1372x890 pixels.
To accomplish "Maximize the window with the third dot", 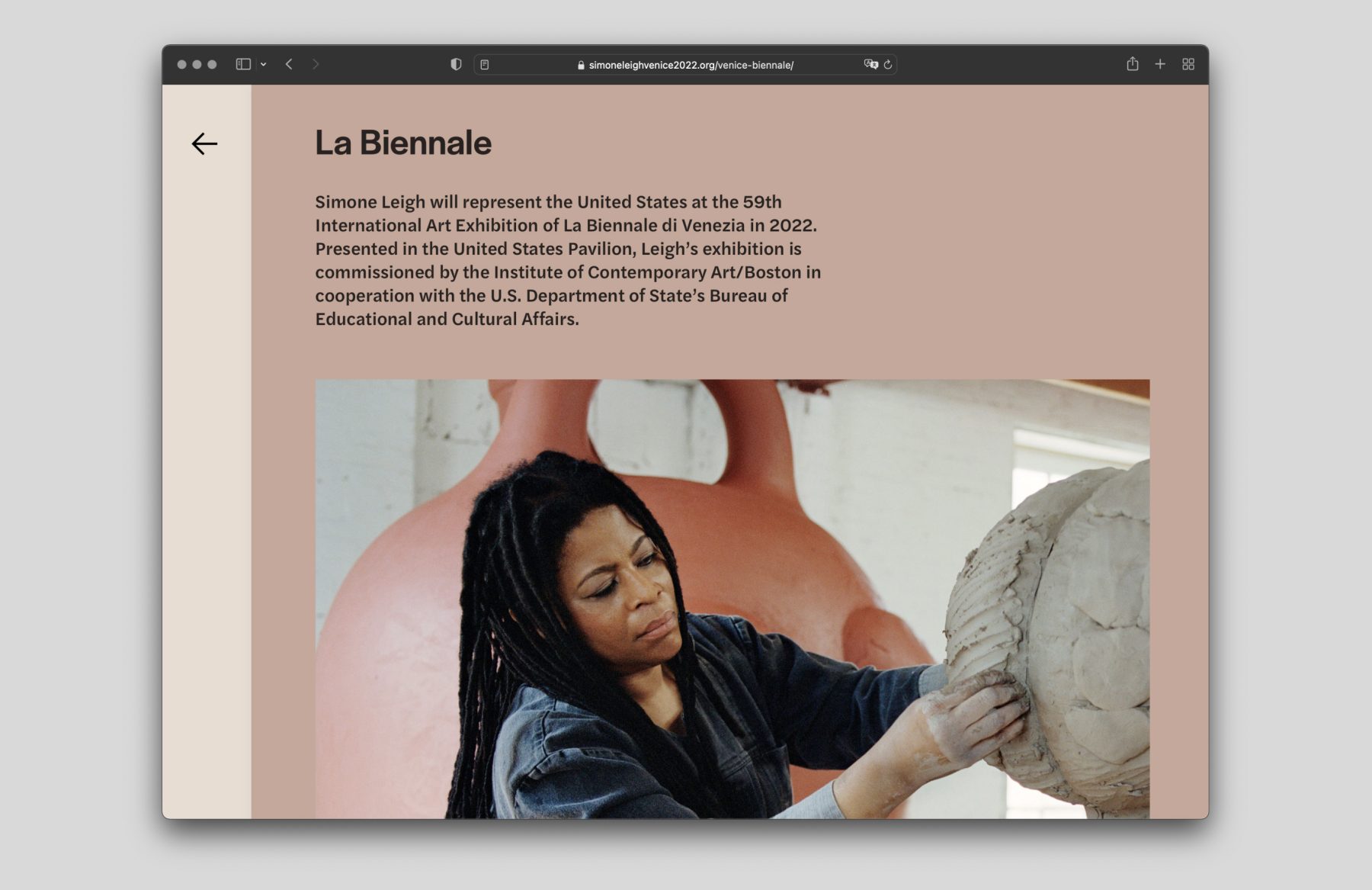I will pyautogui.click(x=212, y=65).
